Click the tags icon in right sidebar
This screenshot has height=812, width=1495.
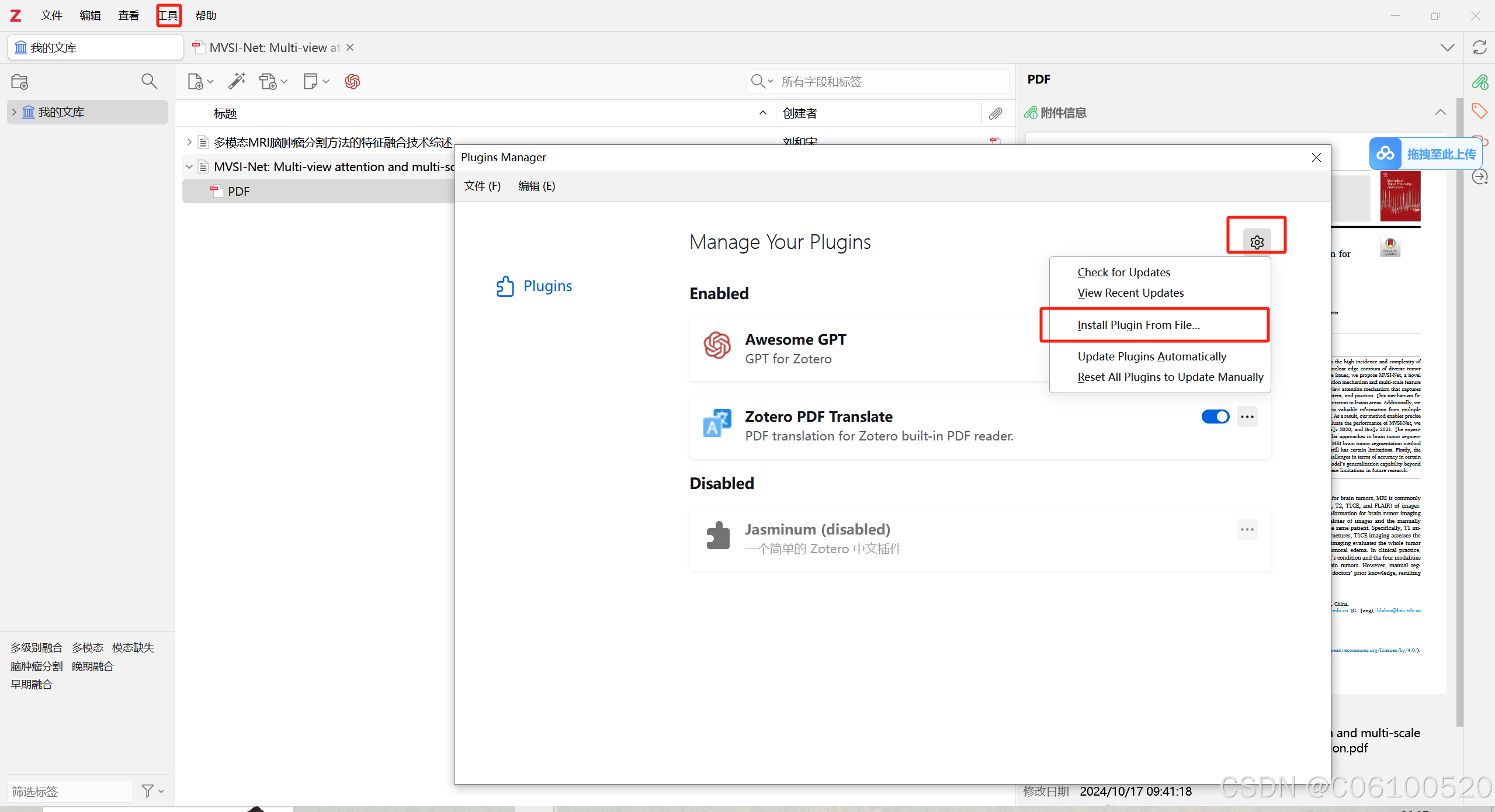(1479, 111)
